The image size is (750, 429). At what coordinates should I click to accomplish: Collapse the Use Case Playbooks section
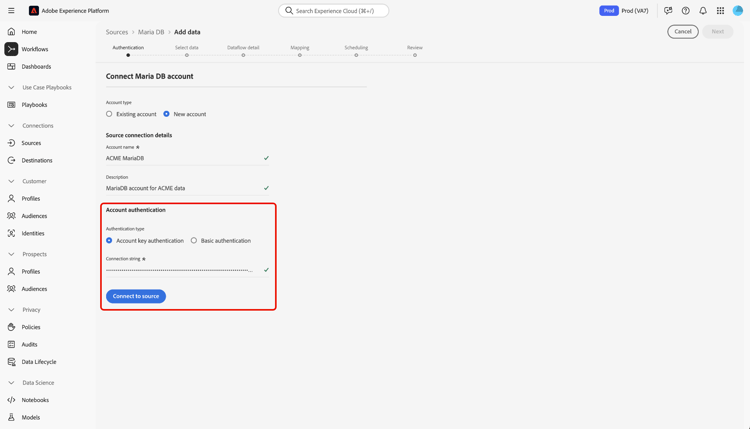(11, 88)
